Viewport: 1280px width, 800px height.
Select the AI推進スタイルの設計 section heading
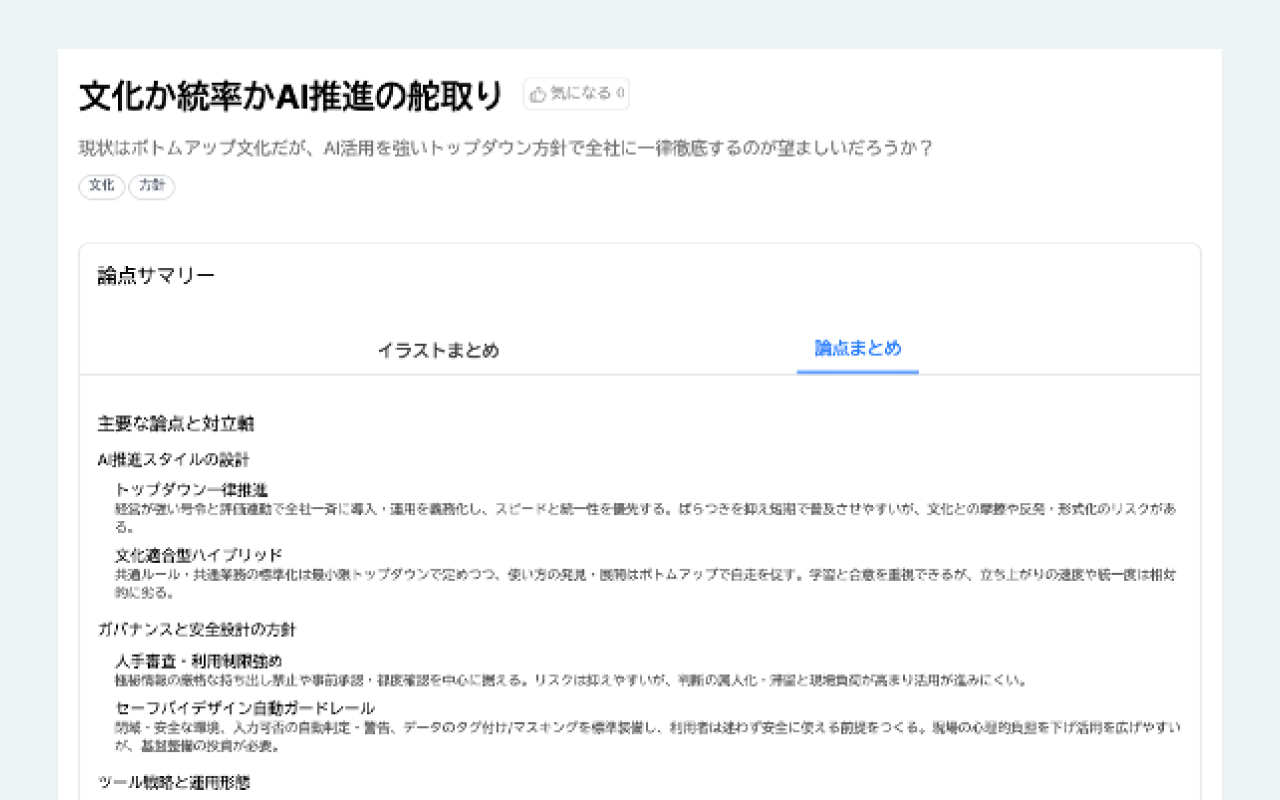click(173, 460)
